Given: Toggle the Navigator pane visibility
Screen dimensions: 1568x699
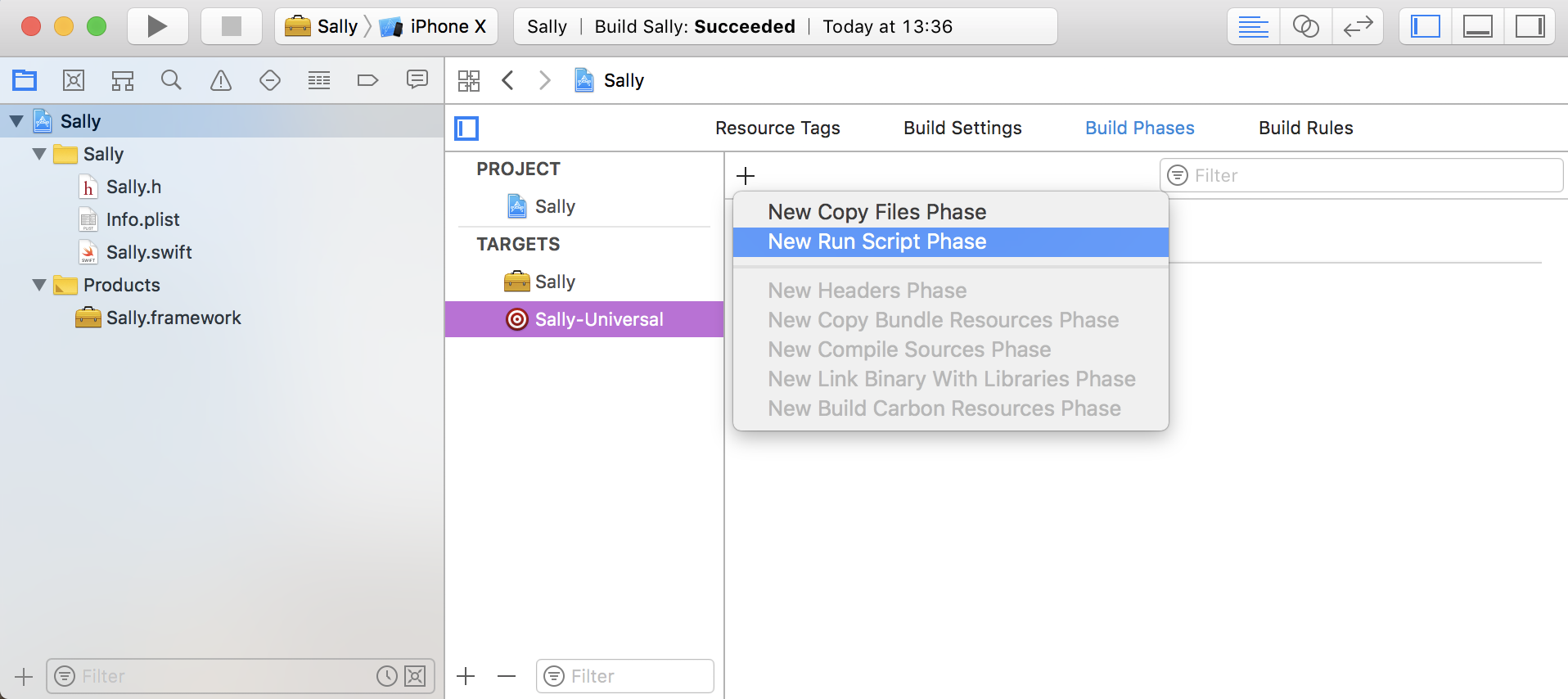Looking at the screenshot, I should [1425, 26].
